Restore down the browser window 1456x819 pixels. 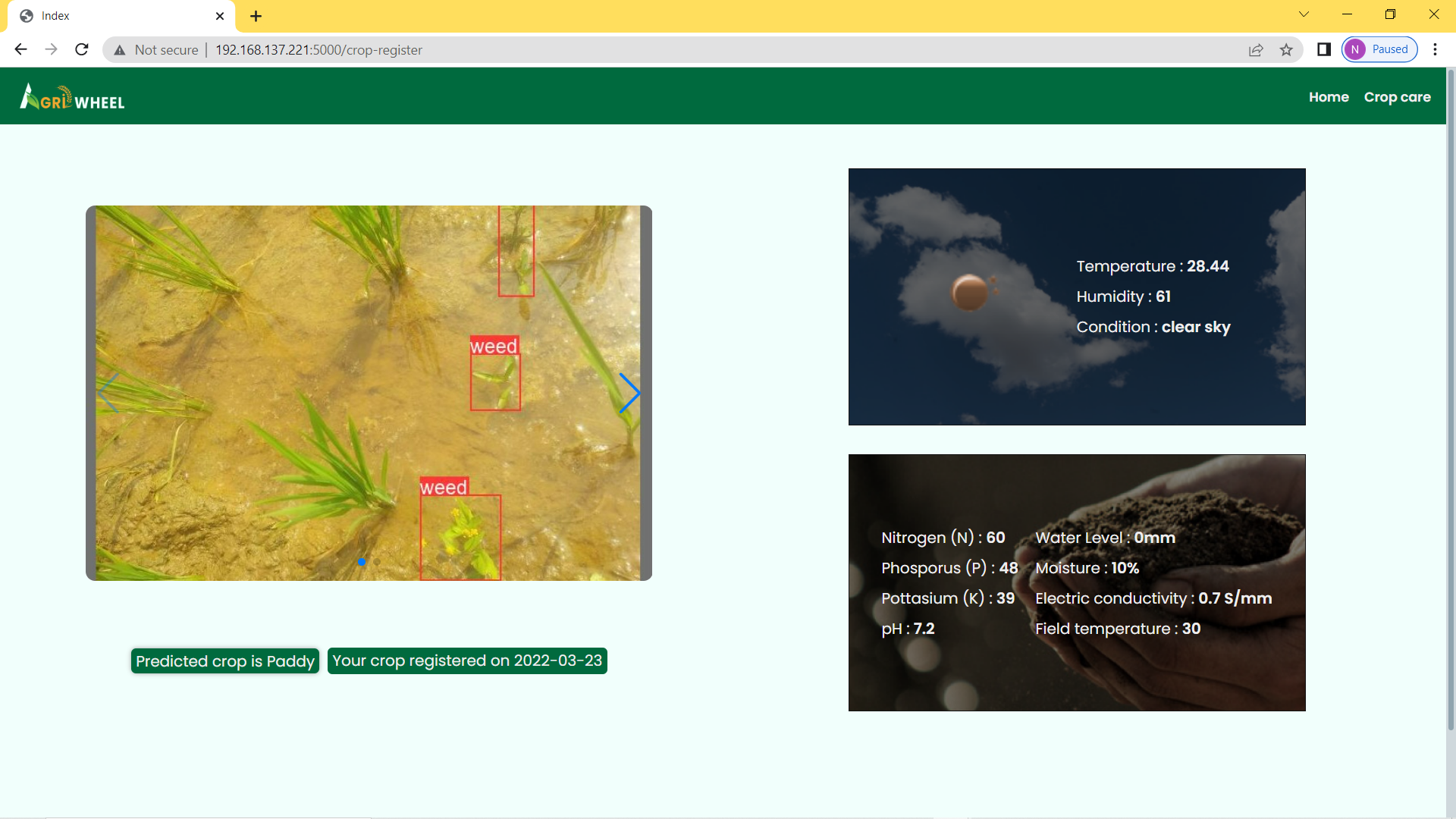pos(1390,14)
